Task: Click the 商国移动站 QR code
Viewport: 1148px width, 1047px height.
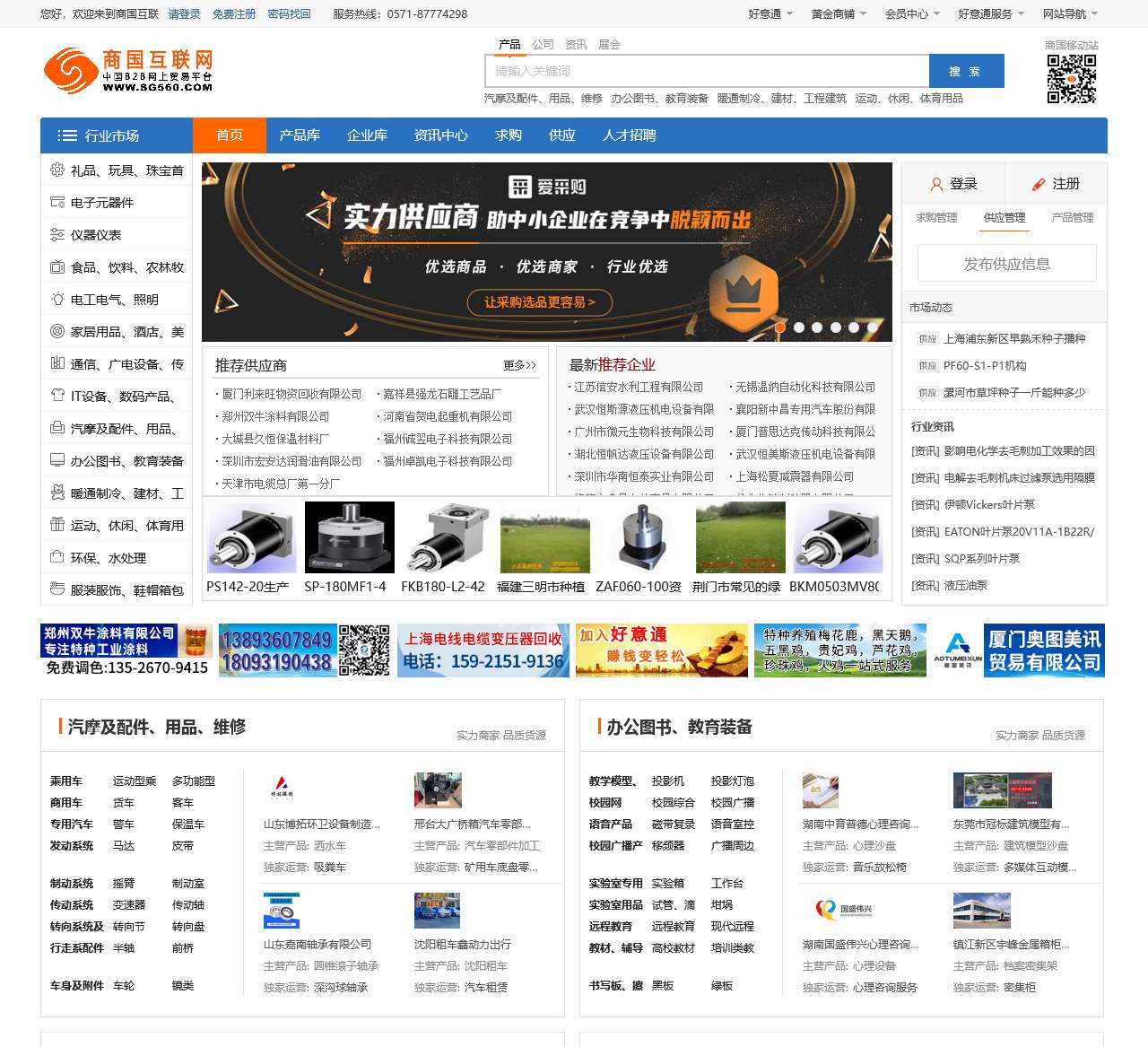Action: pos(1071,79)
